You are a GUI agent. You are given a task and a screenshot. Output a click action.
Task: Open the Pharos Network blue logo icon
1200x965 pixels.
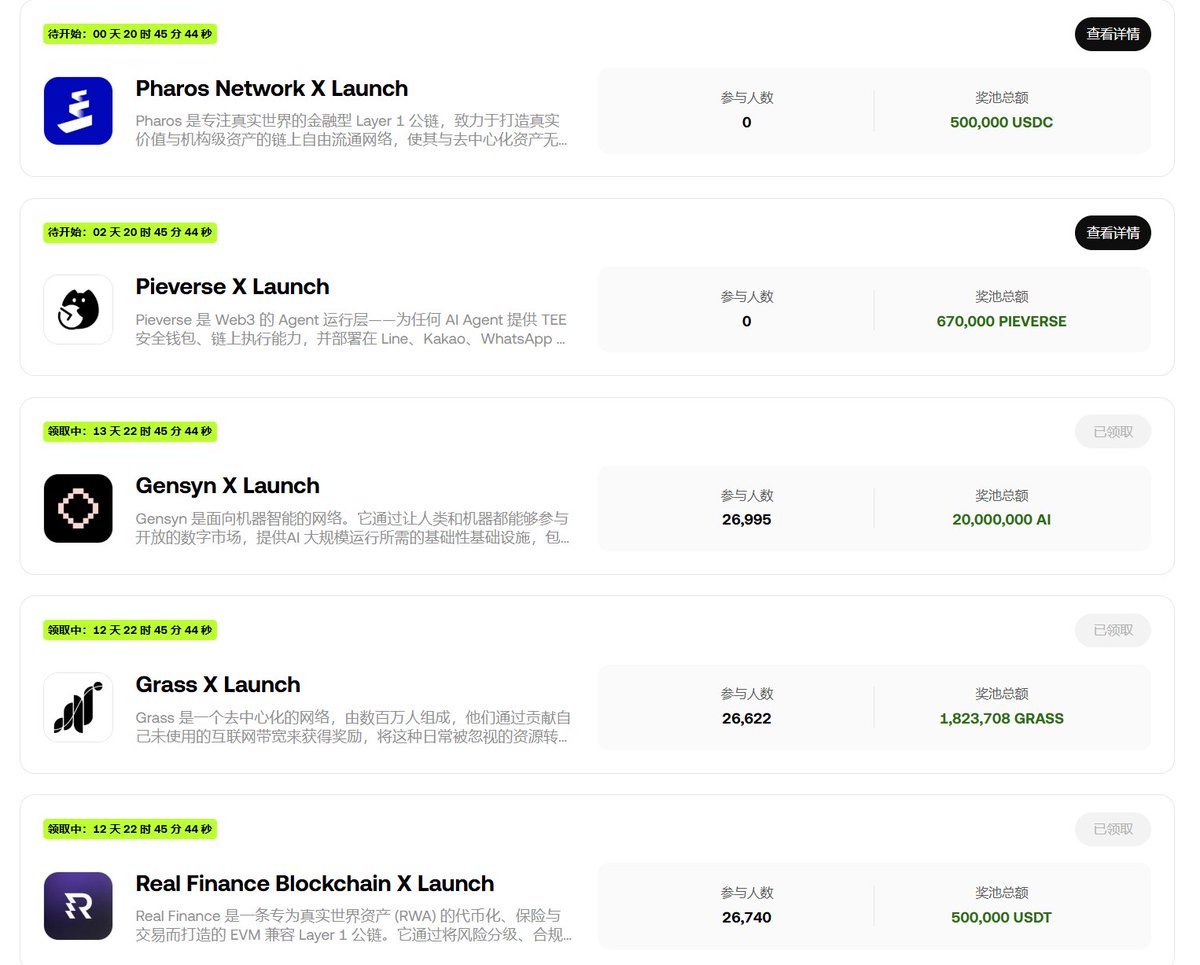pyautogui.click(x=78, y=111)
